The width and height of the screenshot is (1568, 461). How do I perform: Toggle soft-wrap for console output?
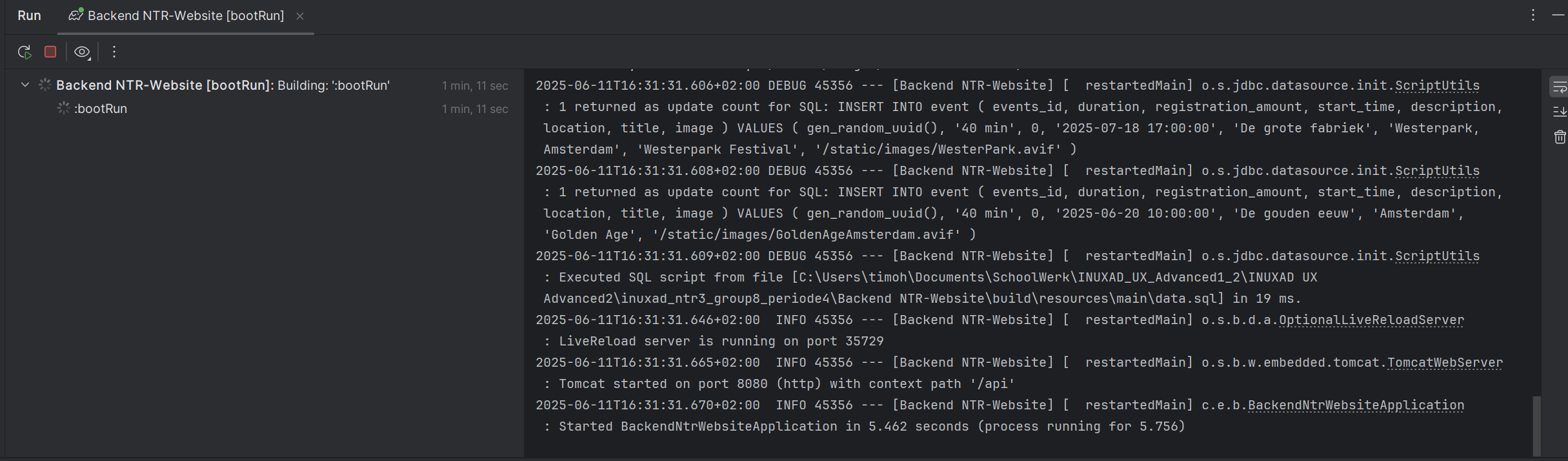click(x=1559, y=87)
